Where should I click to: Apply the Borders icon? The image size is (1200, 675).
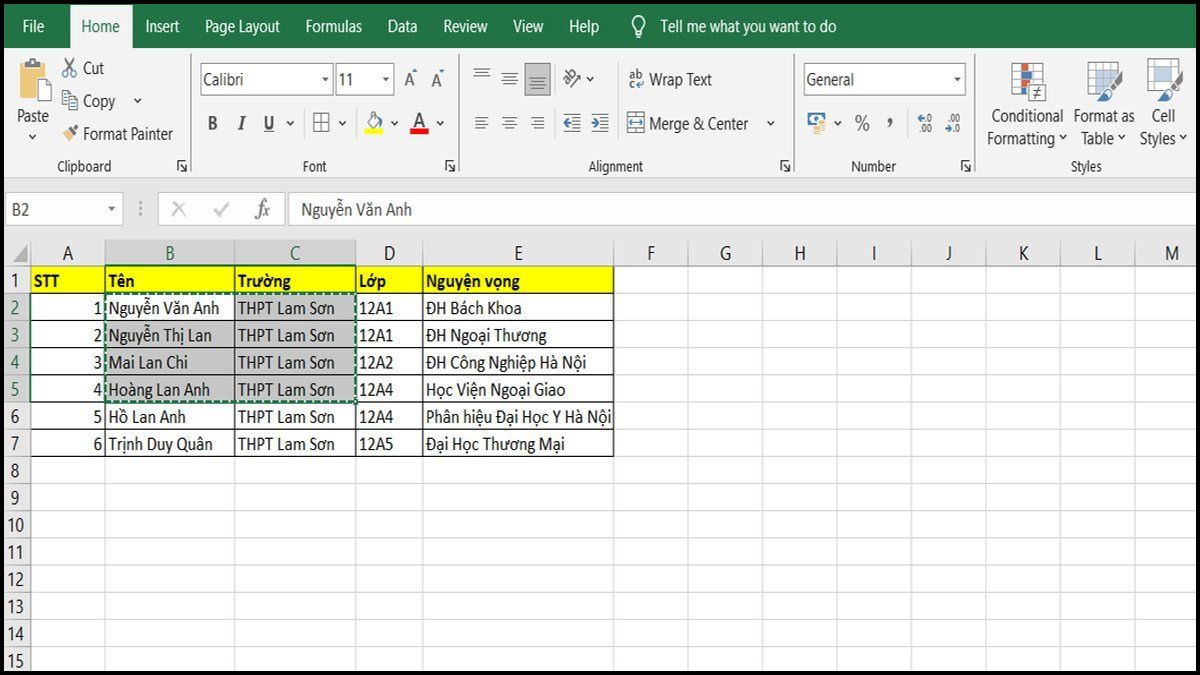pos(321,123)
